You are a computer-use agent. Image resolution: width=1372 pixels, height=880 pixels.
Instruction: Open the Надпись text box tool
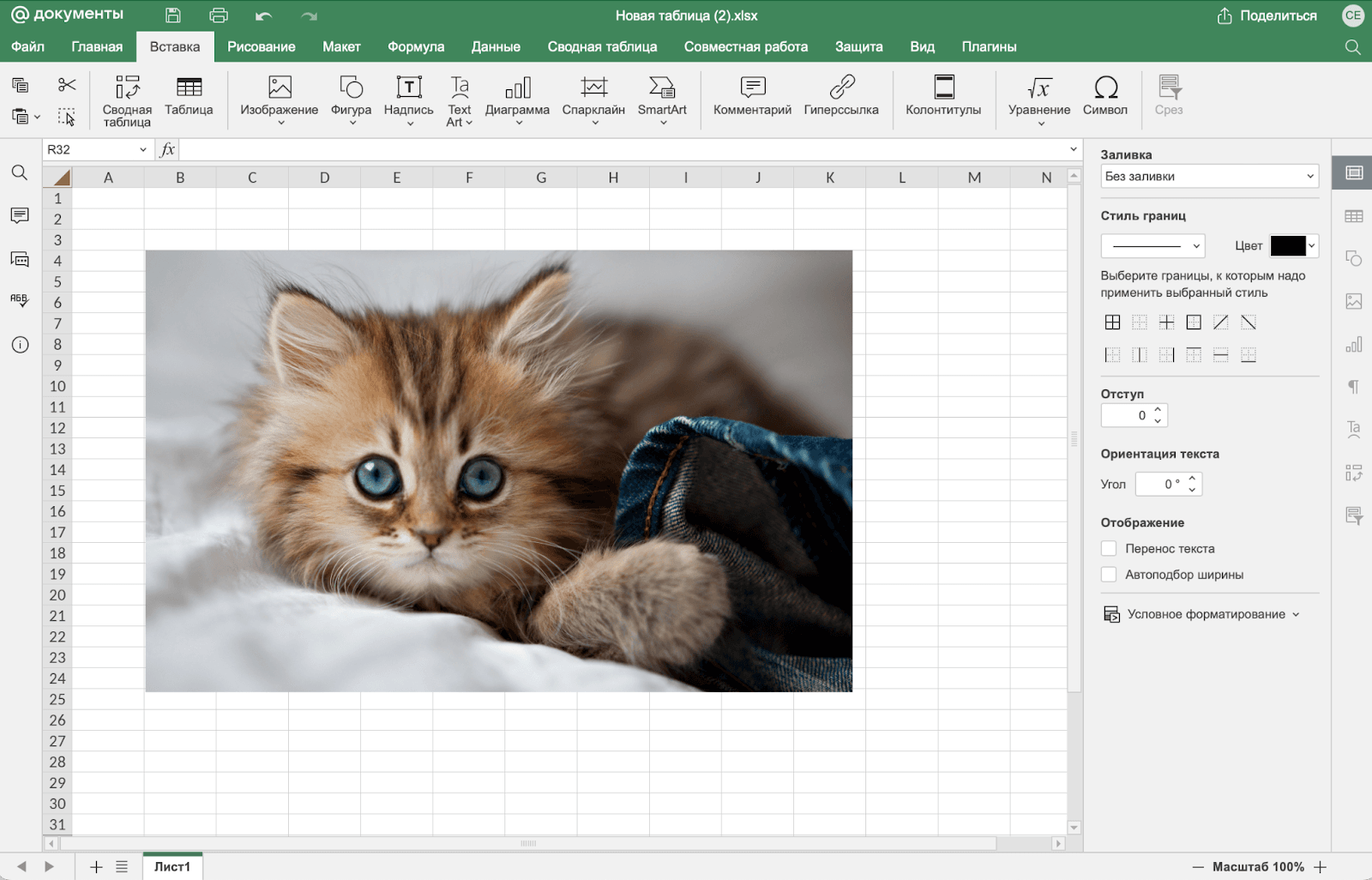(x=408, y=88)
